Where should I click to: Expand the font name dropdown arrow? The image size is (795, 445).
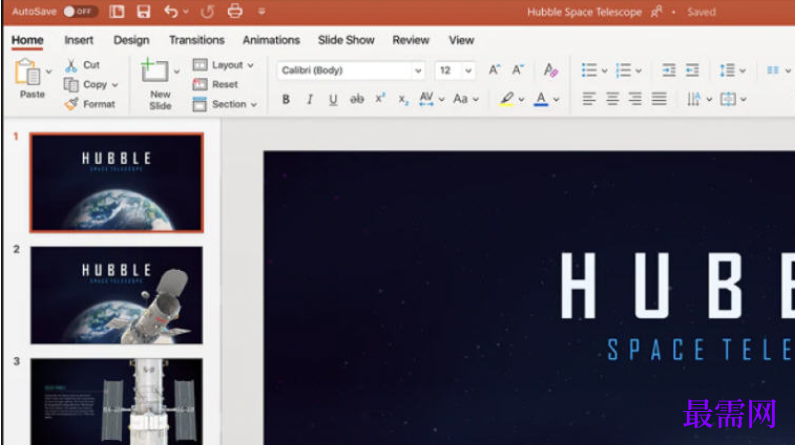418,71
